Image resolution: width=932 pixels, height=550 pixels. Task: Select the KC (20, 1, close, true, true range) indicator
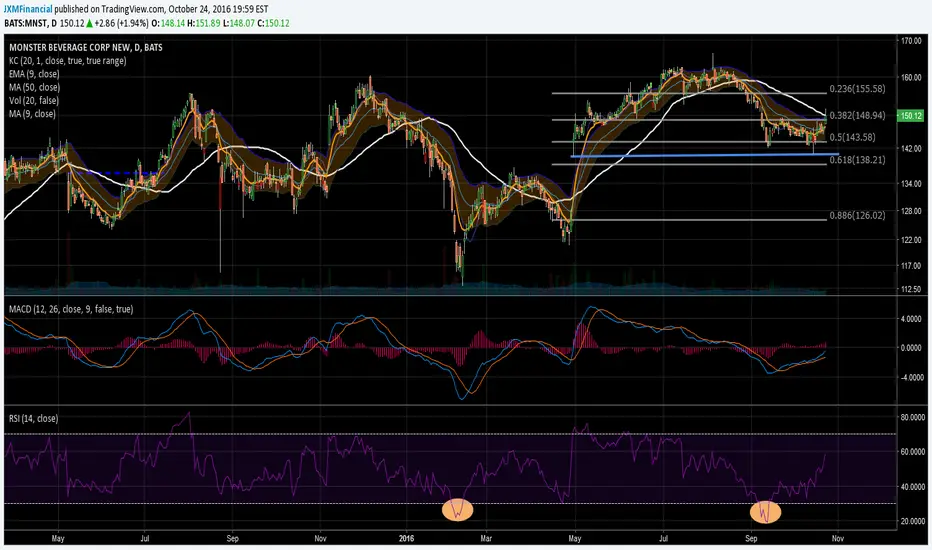(x=68, y=61)
